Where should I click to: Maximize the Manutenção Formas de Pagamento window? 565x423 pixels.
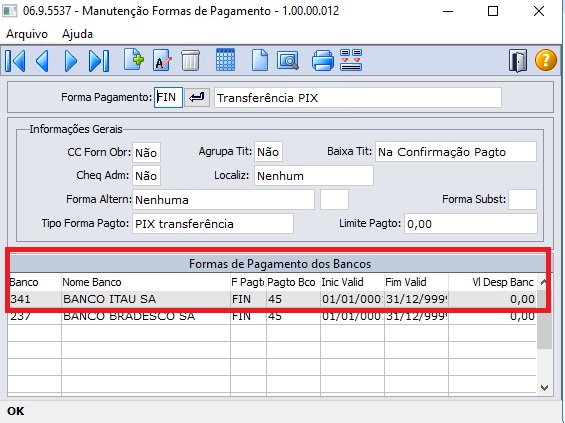pyautogui.click(x=493, y=11)
